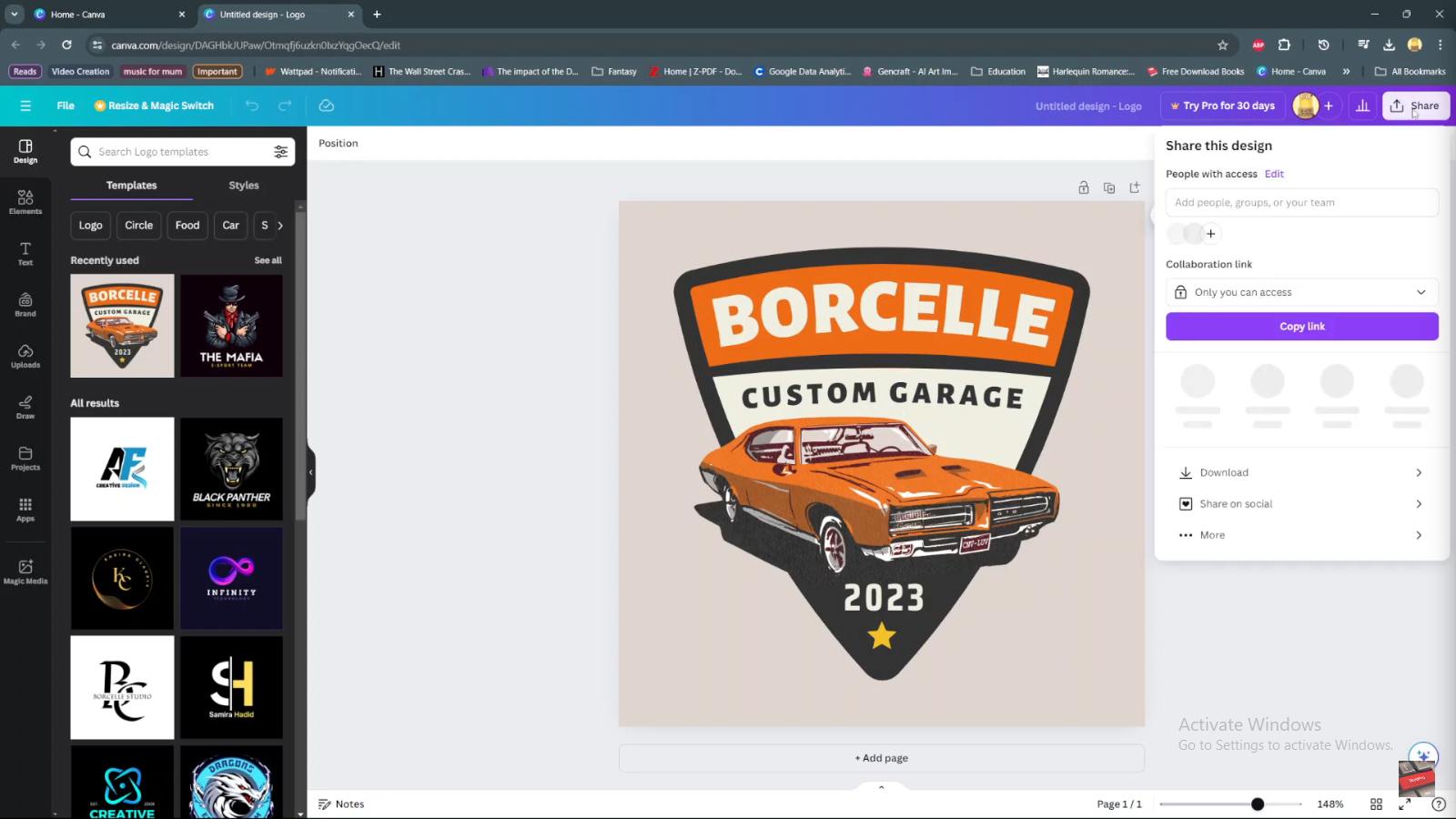Click the Share button

click(1416, 106)
